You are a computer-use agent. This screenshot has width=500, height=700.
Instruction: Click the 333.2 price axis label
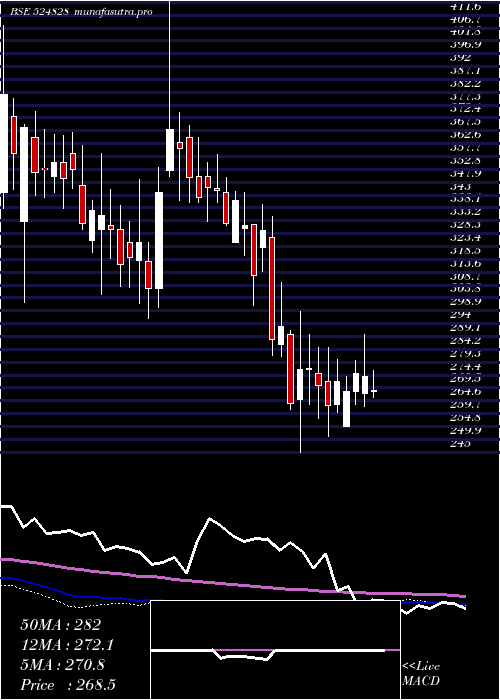click(466, 212)
